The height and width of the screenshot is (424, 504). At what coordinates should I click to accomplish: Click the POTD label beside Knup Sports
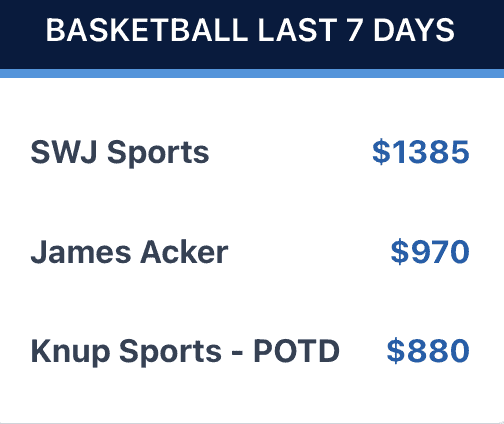[297, 351]
